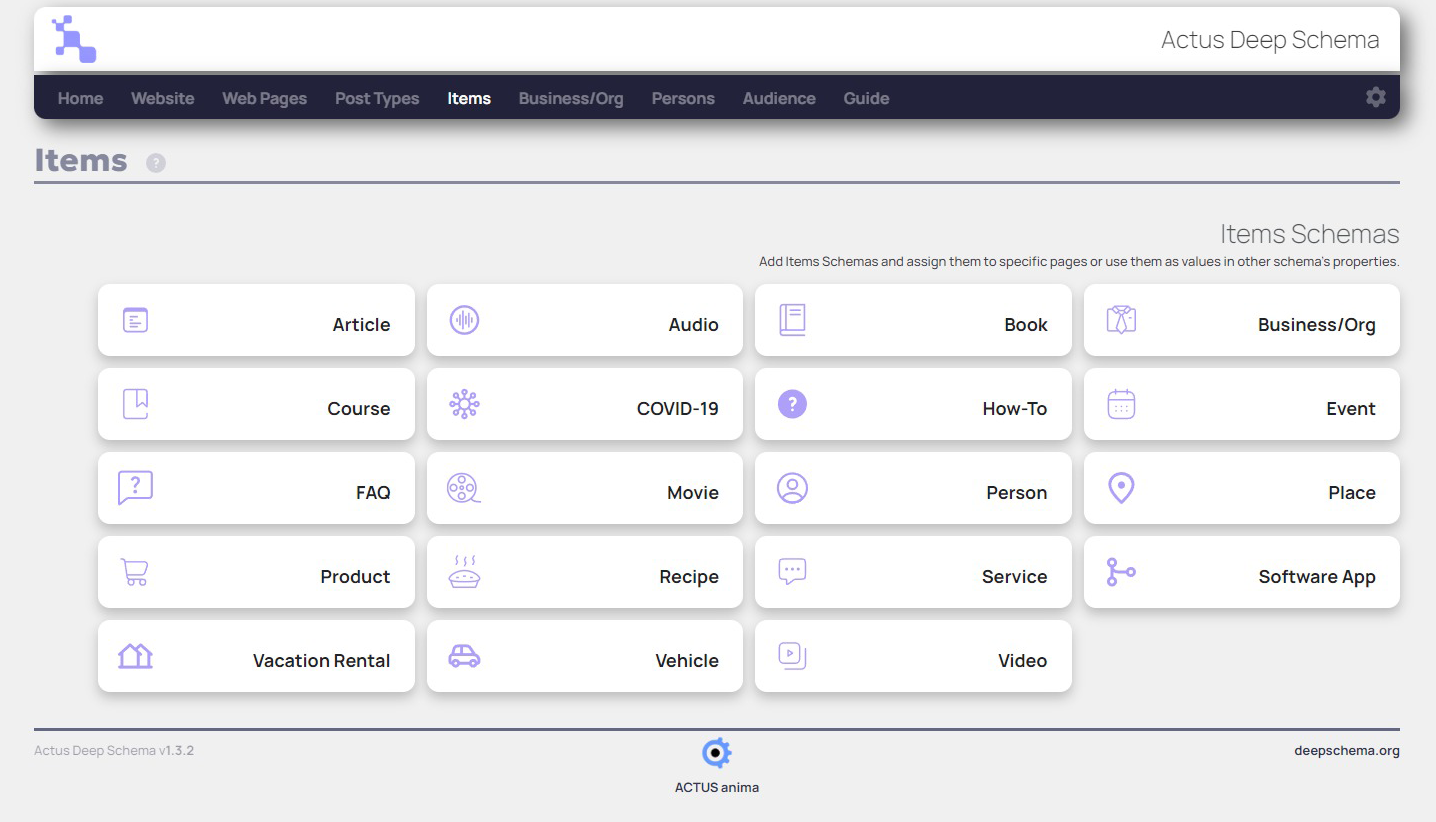The image size is (1436, 822).
Task: Click the Vehicle car icon
Action: pos(464,656)
